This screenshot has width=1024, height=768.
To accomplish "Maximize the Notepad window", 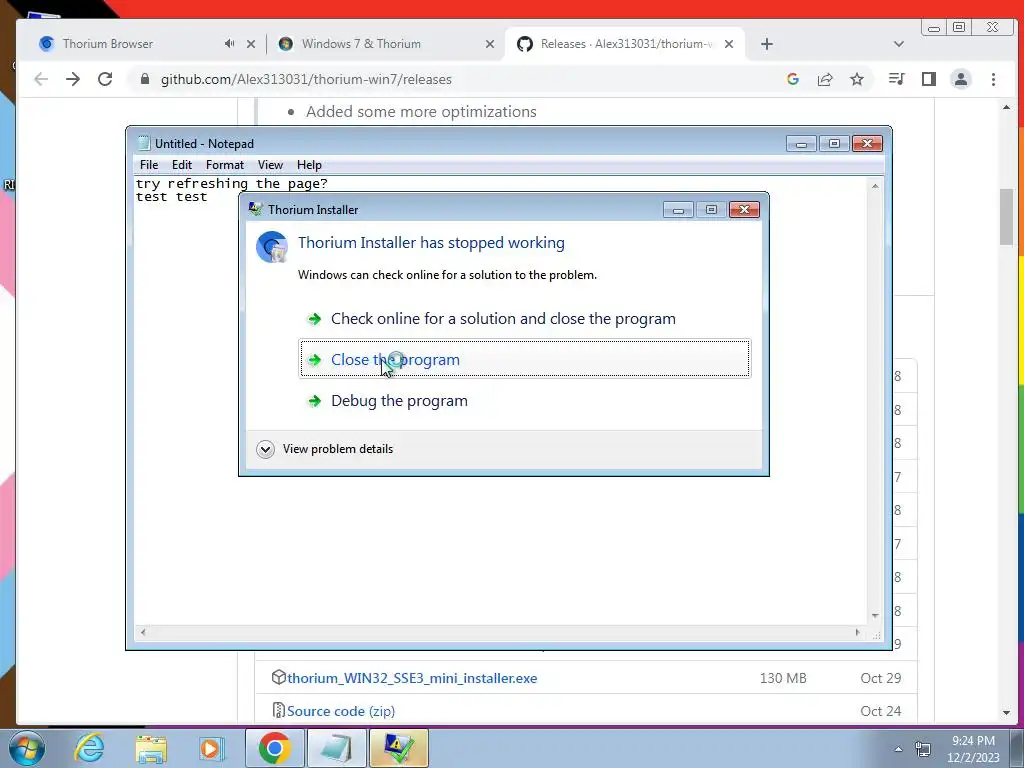I will (x=834, y=144).
